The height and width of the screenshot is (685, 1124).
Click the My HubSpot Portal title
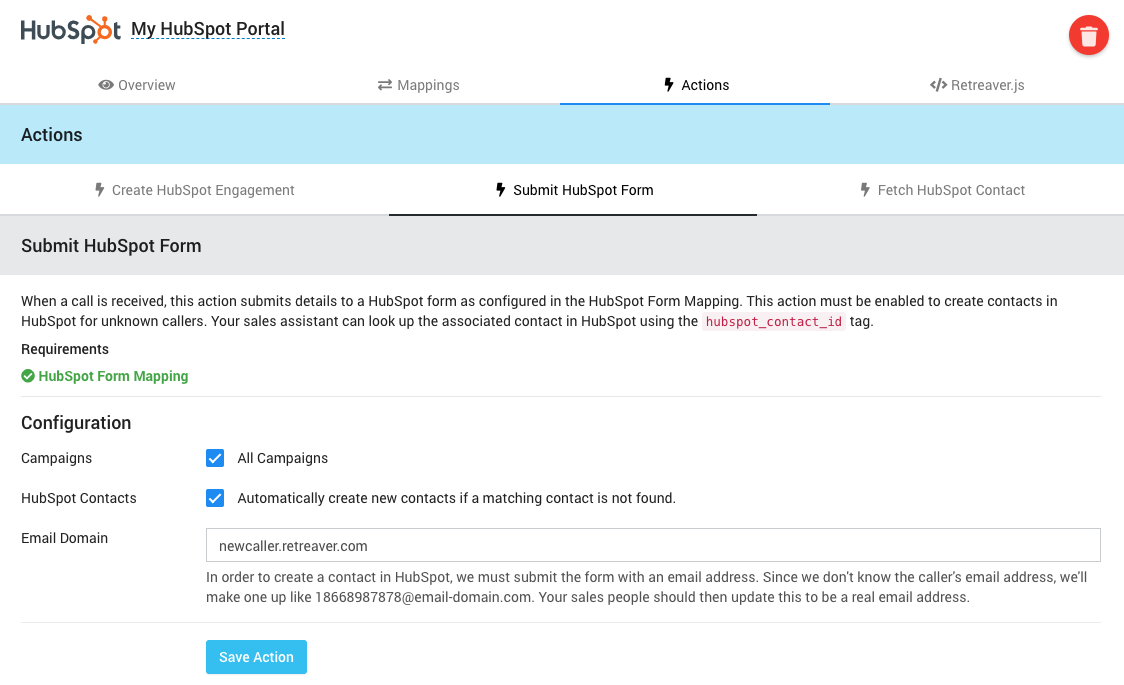coord(208,29)
